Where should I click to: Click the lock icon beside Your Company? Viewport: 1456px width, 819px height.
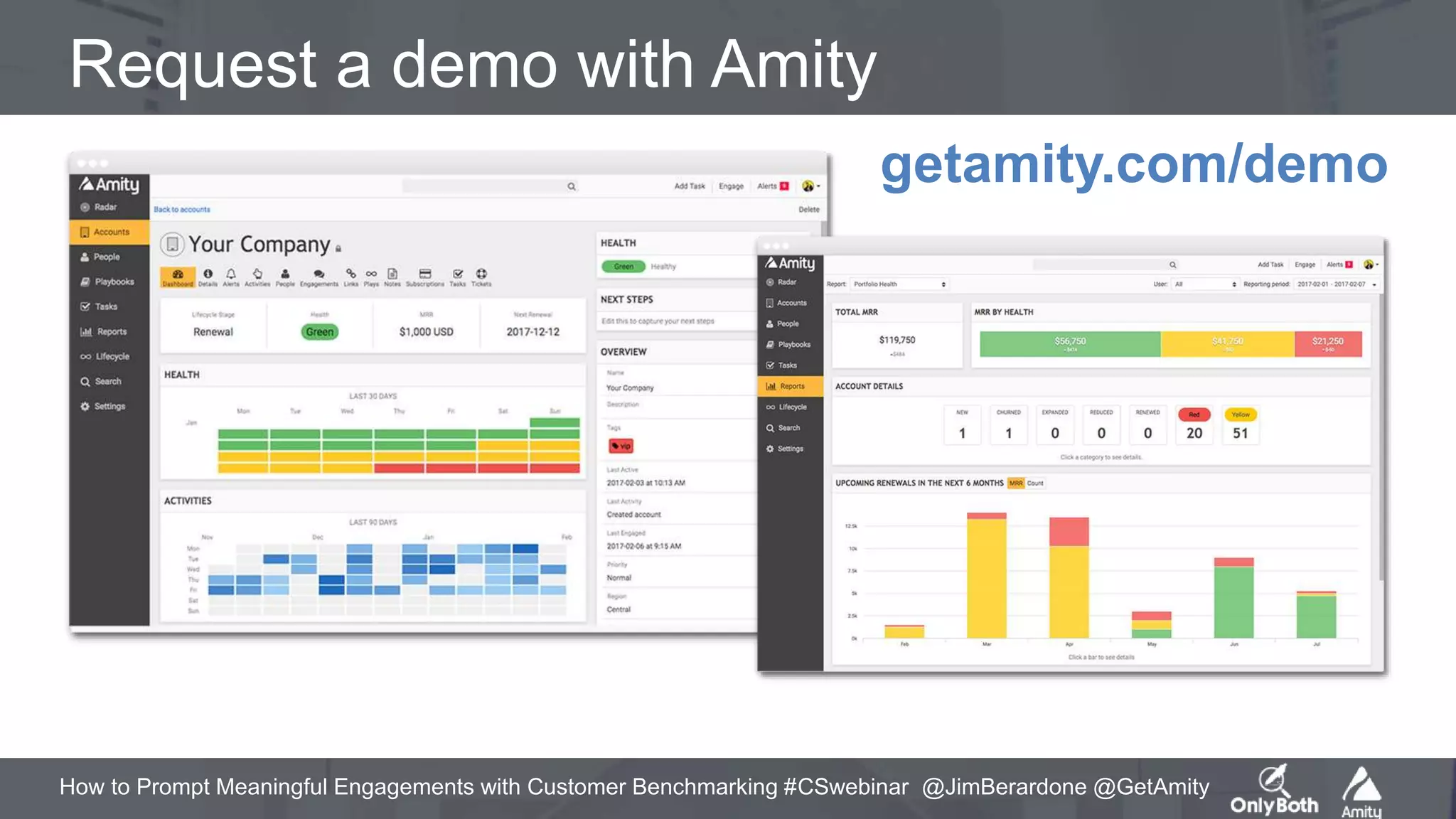click(338, 249)
